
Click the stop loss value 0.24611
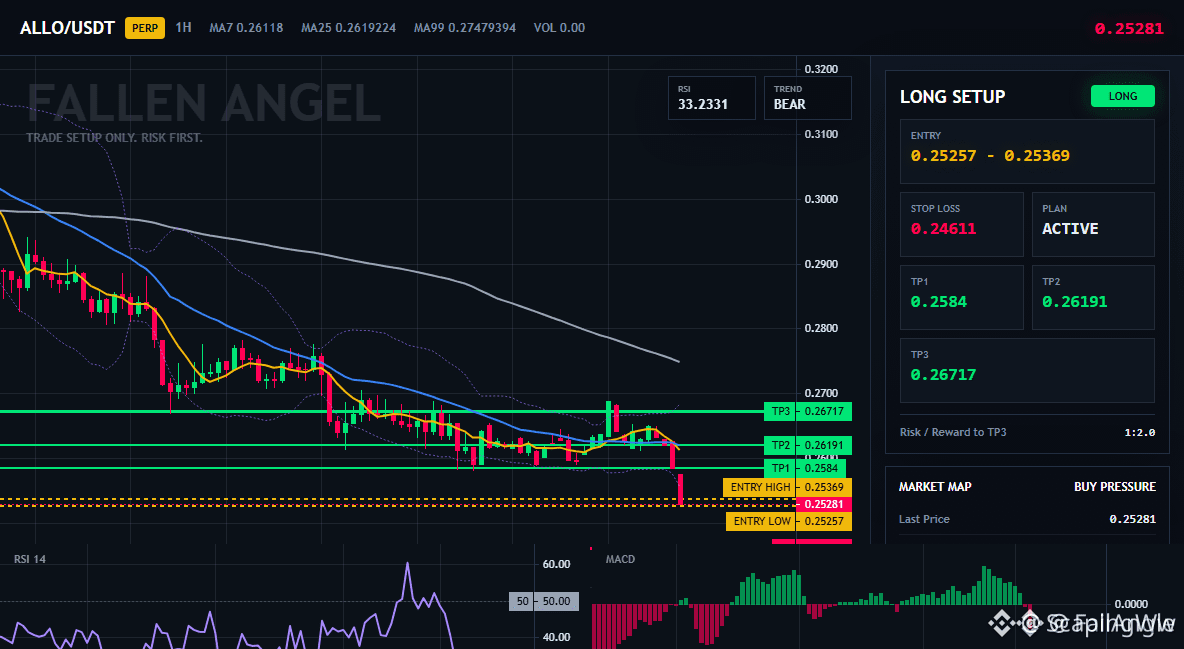pyautogui.click(x=943, y=229)
